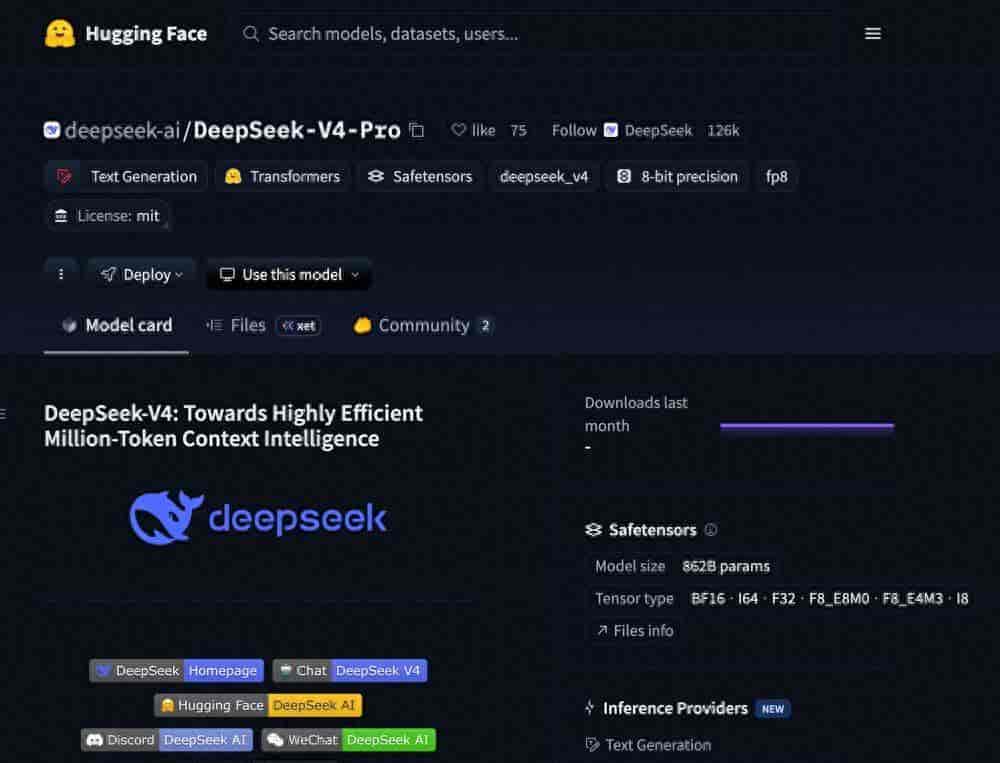1000x763 pixels.
Task: Click the Hugging Face logo emoji
Action: pyautogui.click(x=60, y=33)
